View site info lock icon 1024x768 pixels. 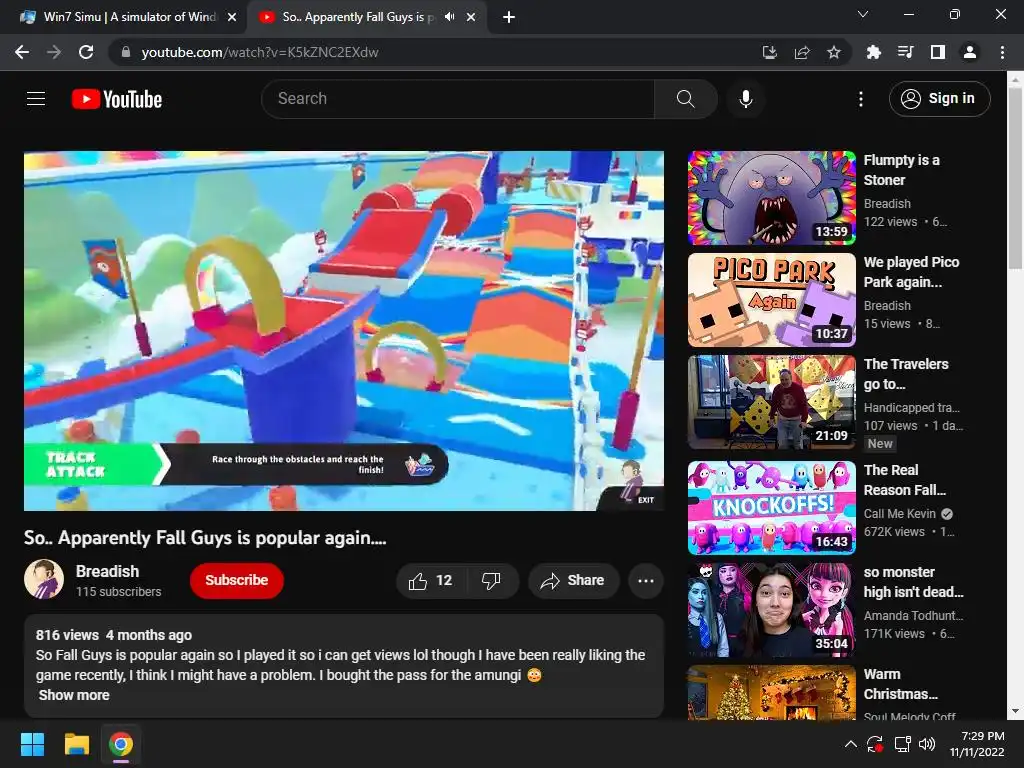click(126, 52)
